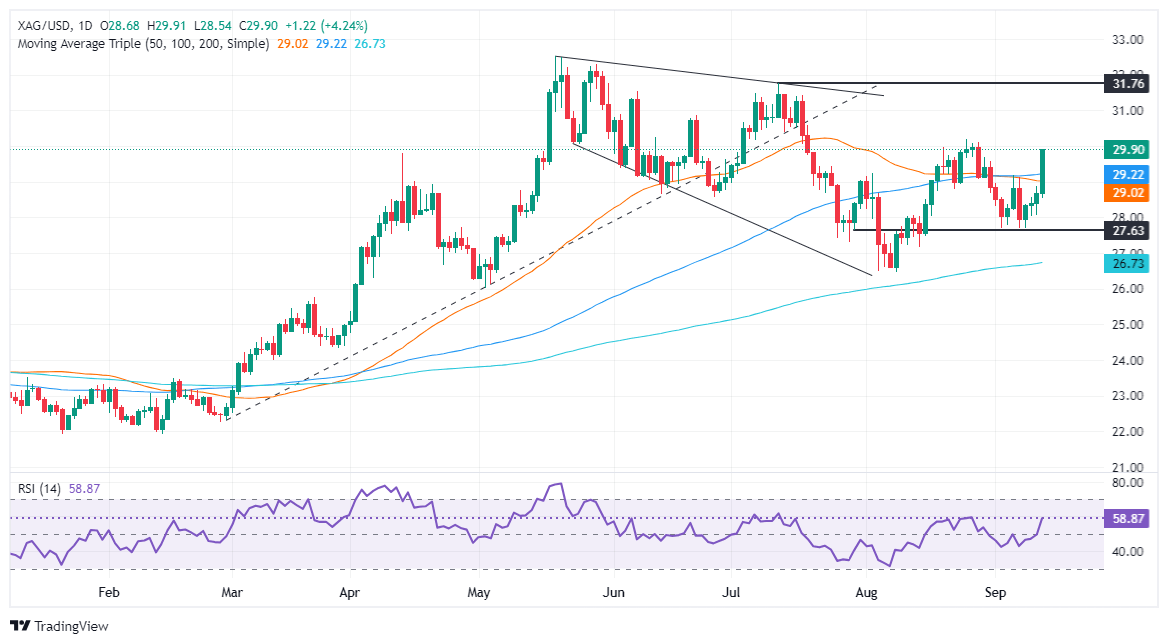The width and height of the screenshot is (1168, 644).
Task: Click the 29.22 blue MA price label
Action: pos(1127,174)
